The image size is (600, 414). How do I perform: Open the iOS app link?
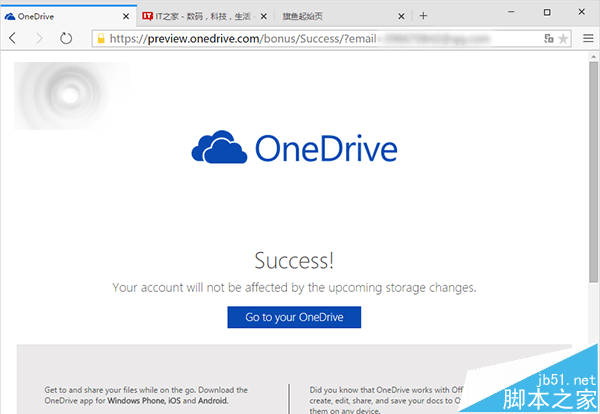174,401
